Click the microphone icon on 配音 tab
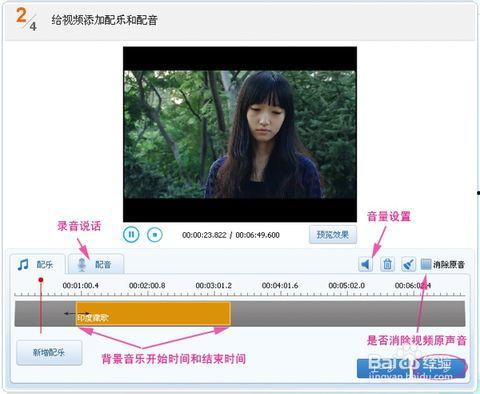 click(x=82, y=265)
